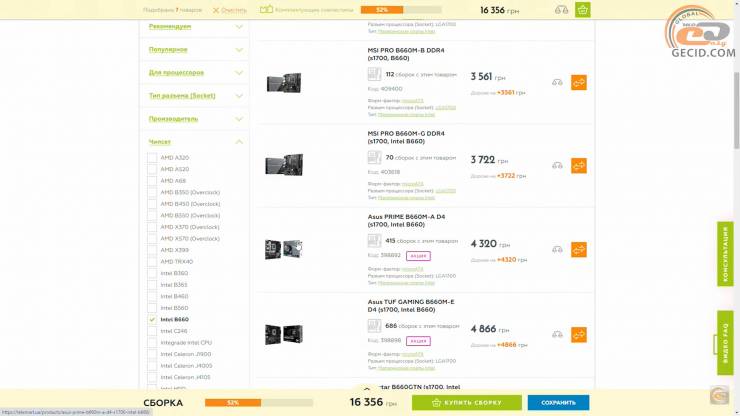Open the Консультация side tab

[x=725, y=254]
